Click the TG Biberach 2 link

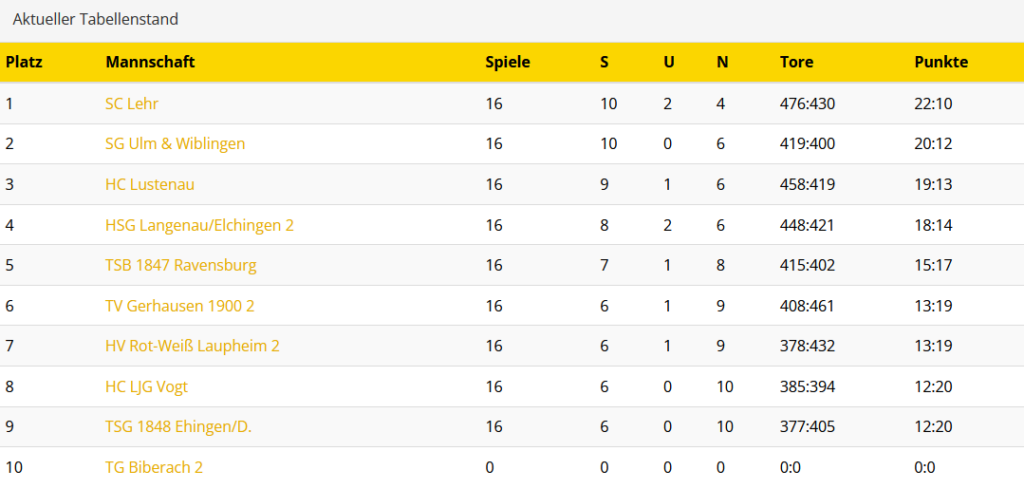coord(154,467)
